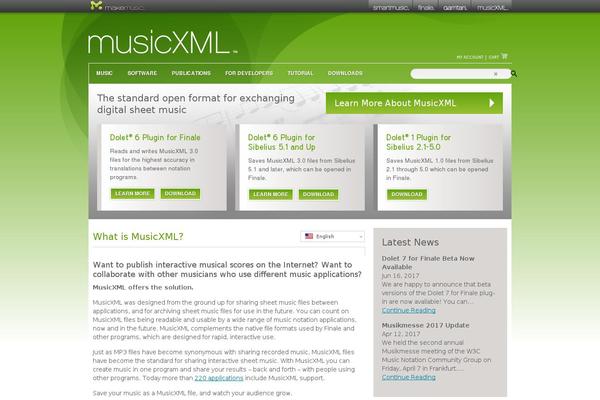Image resolution: width=600 pixels, height=400 pixels.
Task: Switch to the Garritan top tab
Action: (x=455, y=7)
